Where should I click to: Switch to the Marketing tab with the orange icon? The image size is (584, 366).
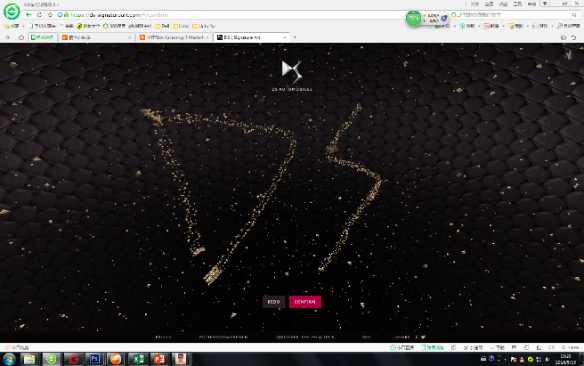174,38
